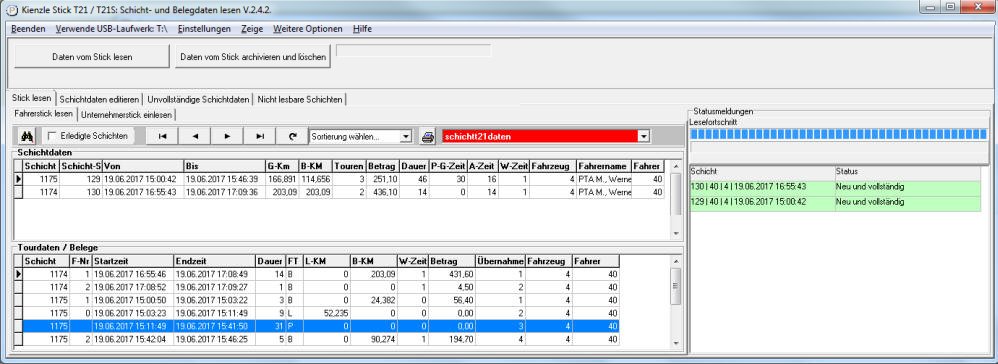Viewport: 998px width, 364px height.
Task: Toggle the Erledigte Schichten checkbox
Action: [52, 136]
